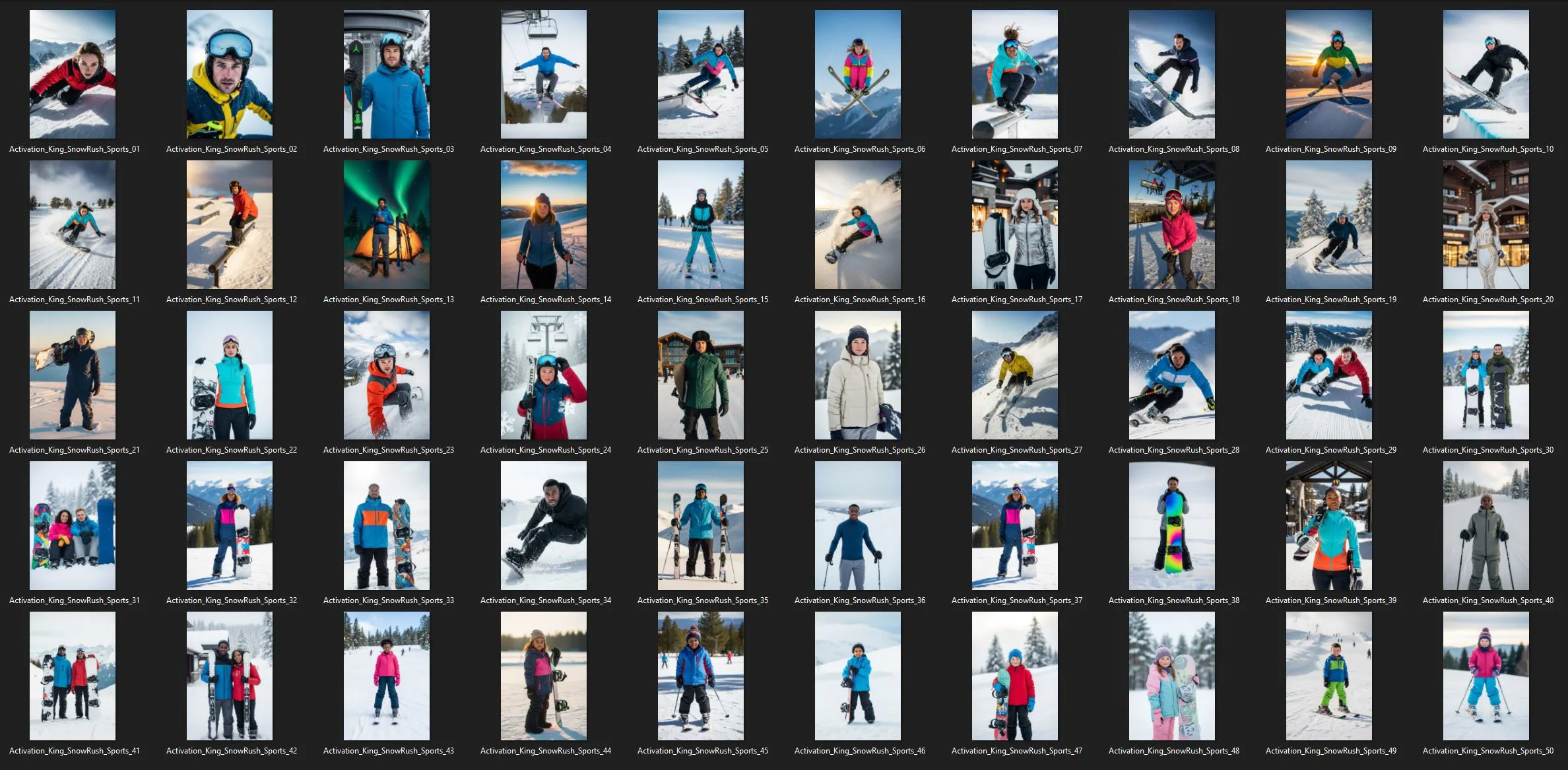Screen dimensions: 1568x770
Task: Open the green parka man photo Sports_25
Action: 701,375
